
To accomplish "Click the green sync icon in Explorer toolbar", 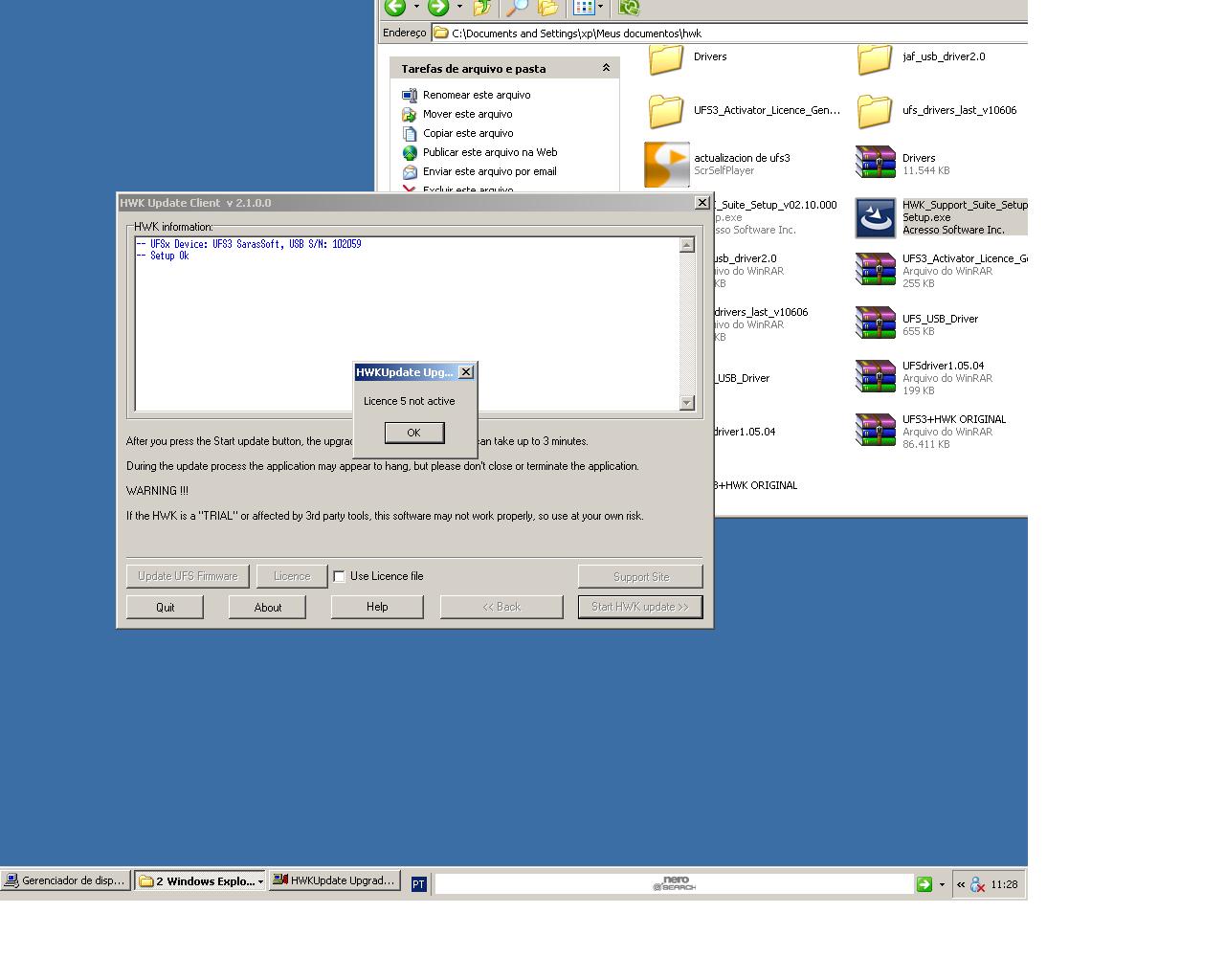I will [629, 8].
